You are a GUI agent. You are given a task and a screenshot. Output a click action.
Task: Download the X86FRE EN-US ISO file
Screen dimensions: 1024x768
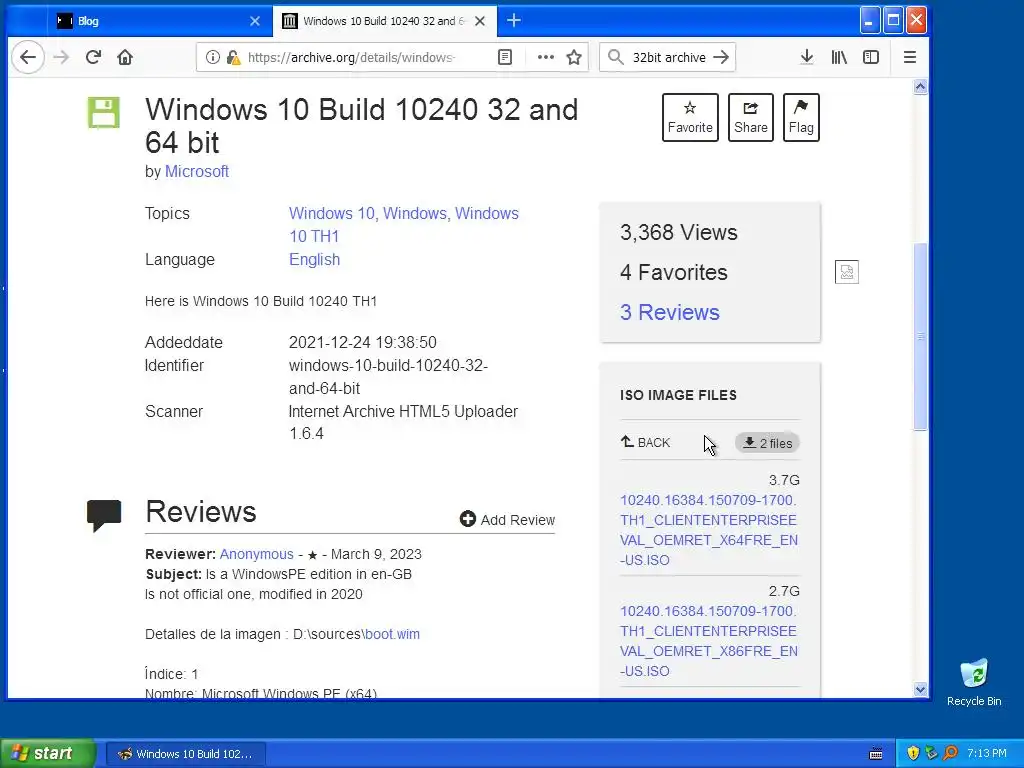[709, 641]
